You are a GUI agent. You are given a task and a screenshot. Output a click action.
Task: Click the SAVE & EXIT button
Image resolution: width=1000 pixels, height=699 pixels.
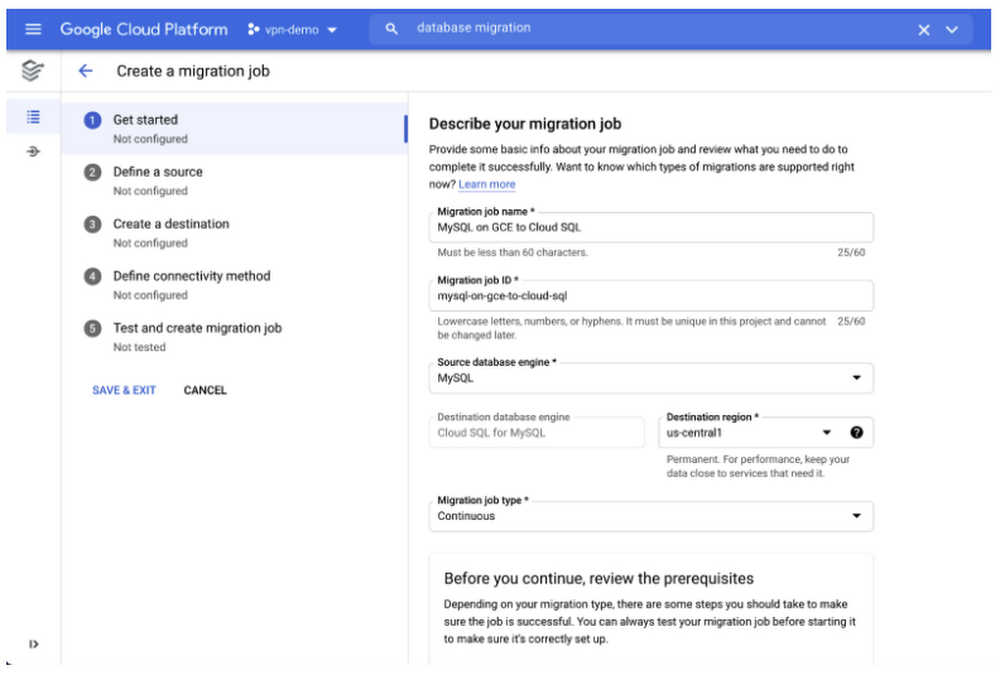pos(124,390)
